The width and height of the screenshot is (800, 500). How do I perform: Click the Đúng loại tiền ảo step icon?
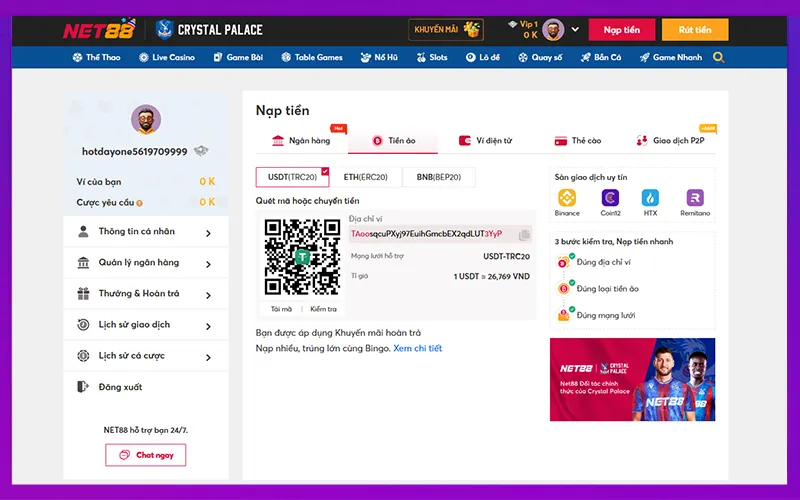pos(564,288)
